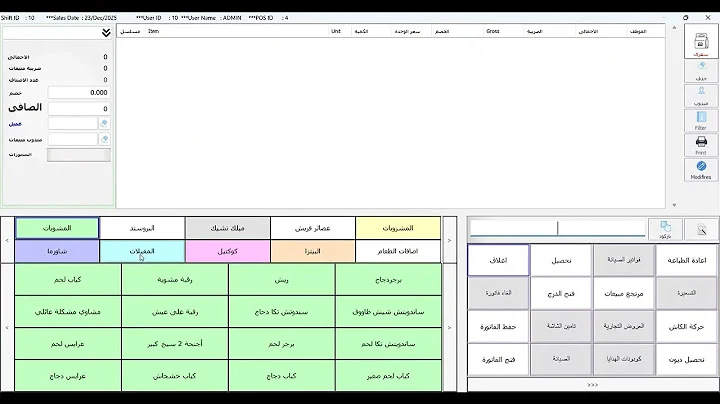Image resolution: width=720 pixels, height=404 pixels.
Task: Select the شاورما category tab
Action: coord(57,251)
